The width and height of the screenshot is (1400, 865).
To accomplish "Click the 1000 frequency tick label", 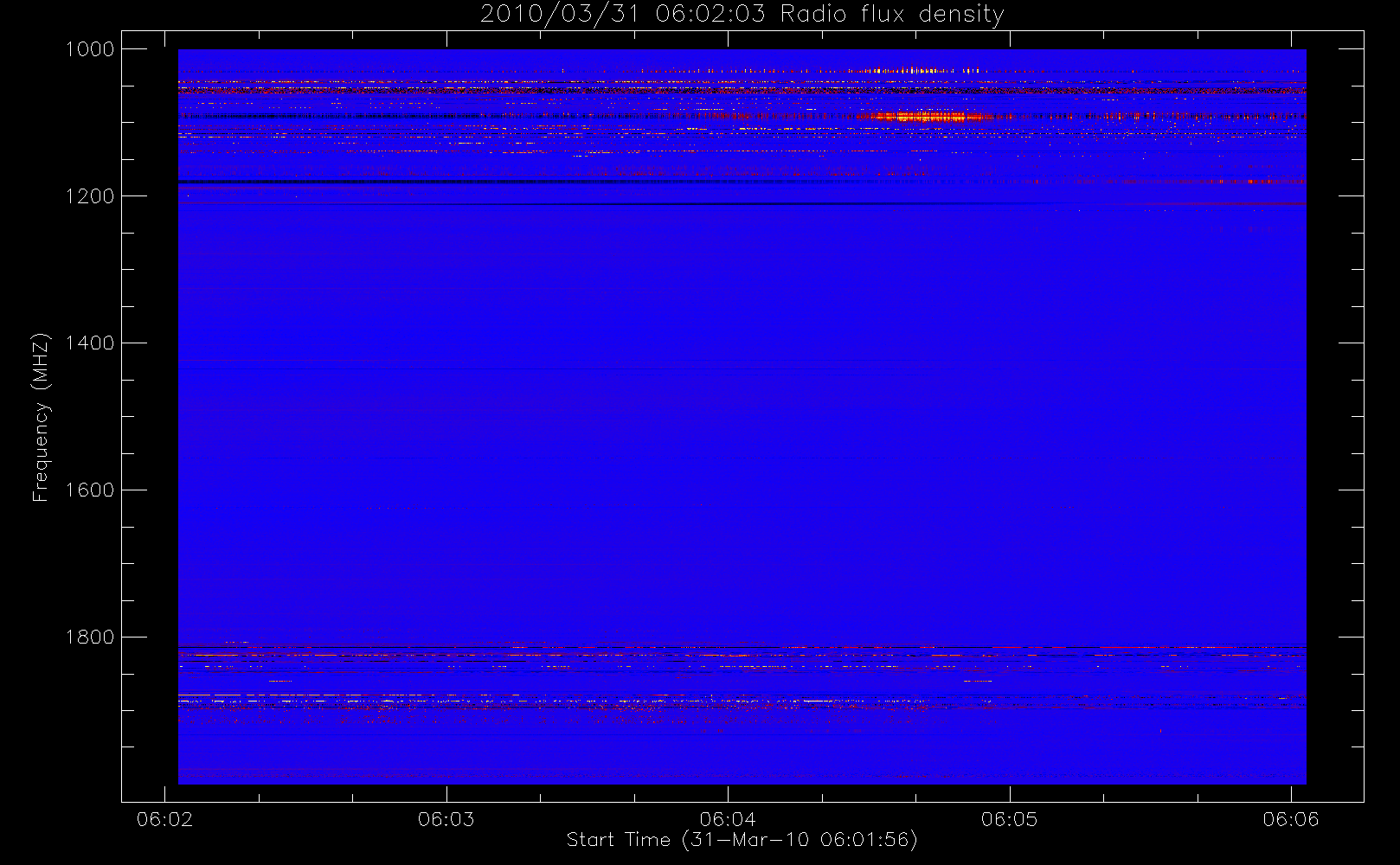I will 89,49.
